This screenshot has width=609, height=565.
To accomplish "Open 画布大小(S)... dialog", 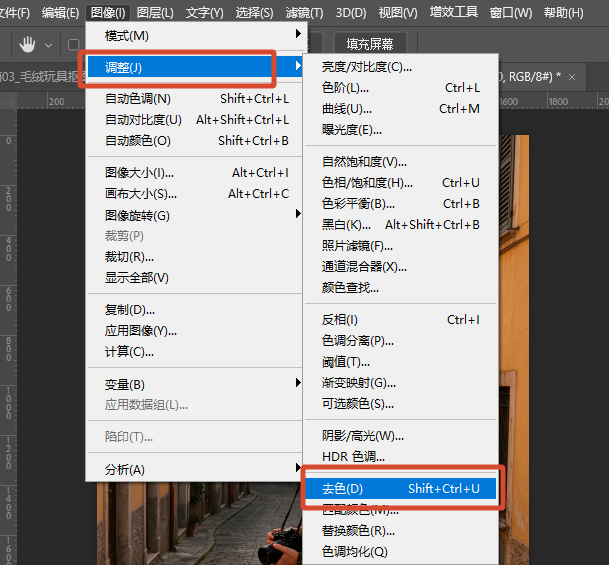I will coord(194,193).
